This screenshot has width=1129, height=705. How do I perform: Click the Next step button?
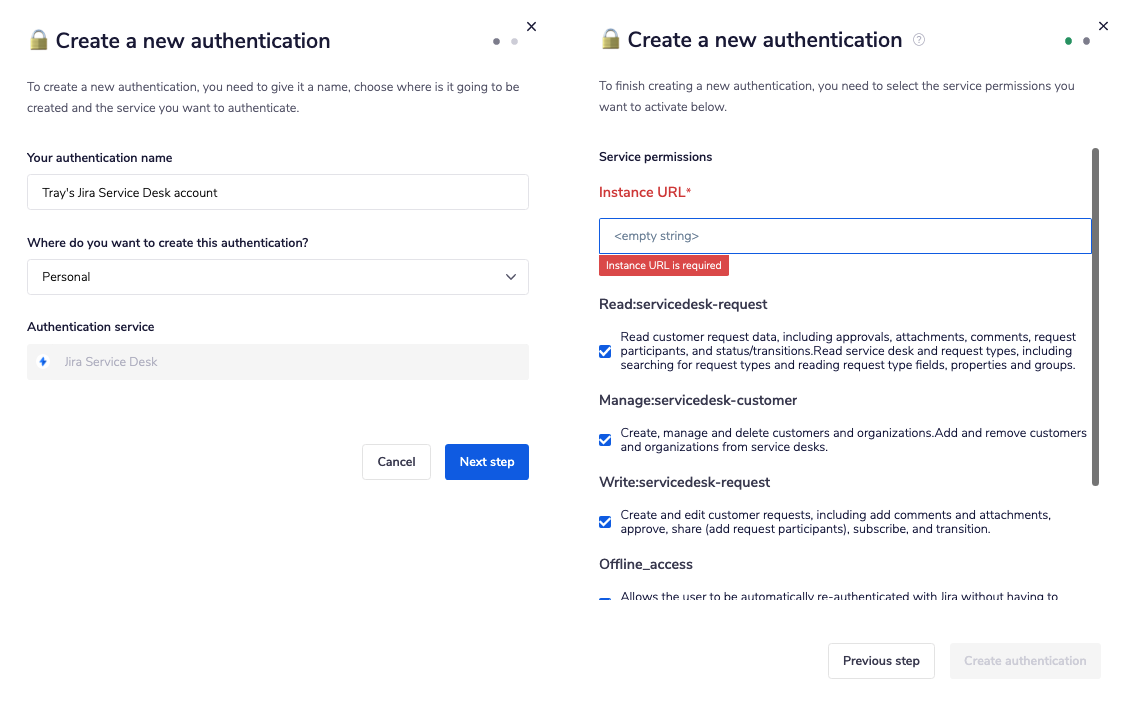click(x=486, y=462)
